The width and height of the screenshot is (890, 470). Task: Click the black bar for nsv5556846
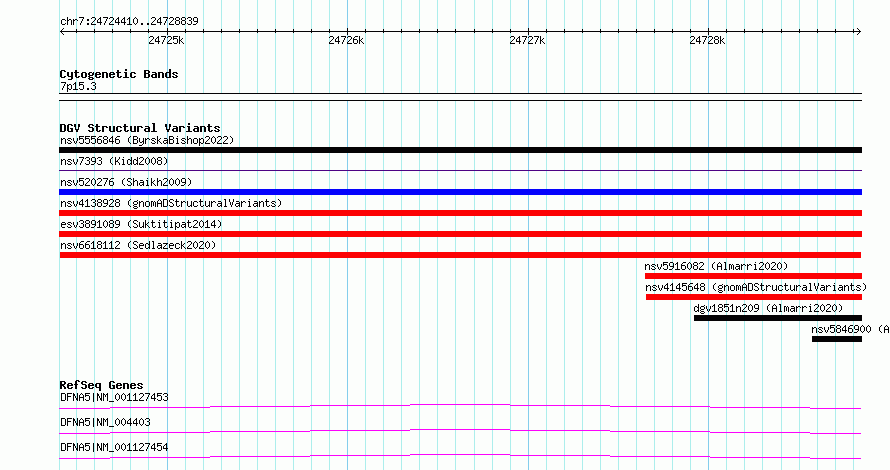pyautogui.click(x=460, y=150)
